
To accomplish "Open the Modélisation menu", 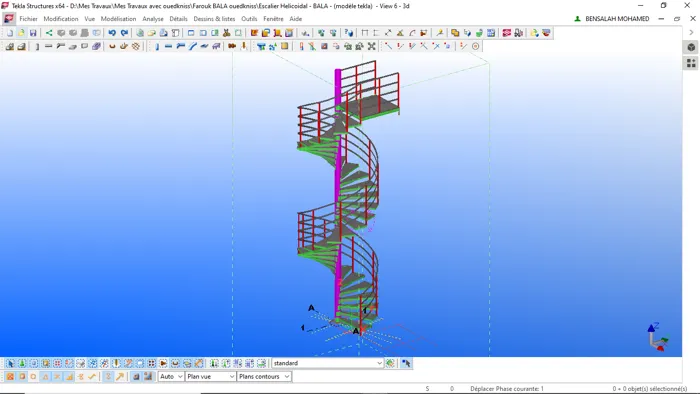I will pyautogui.click(x=118, y=19).
